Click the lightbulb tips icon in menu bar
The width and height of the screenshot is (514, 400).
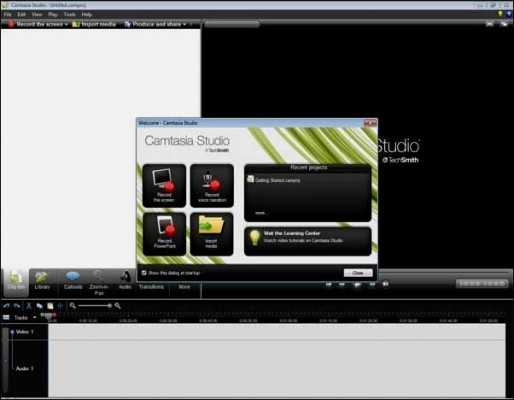(x=500, y=14)
